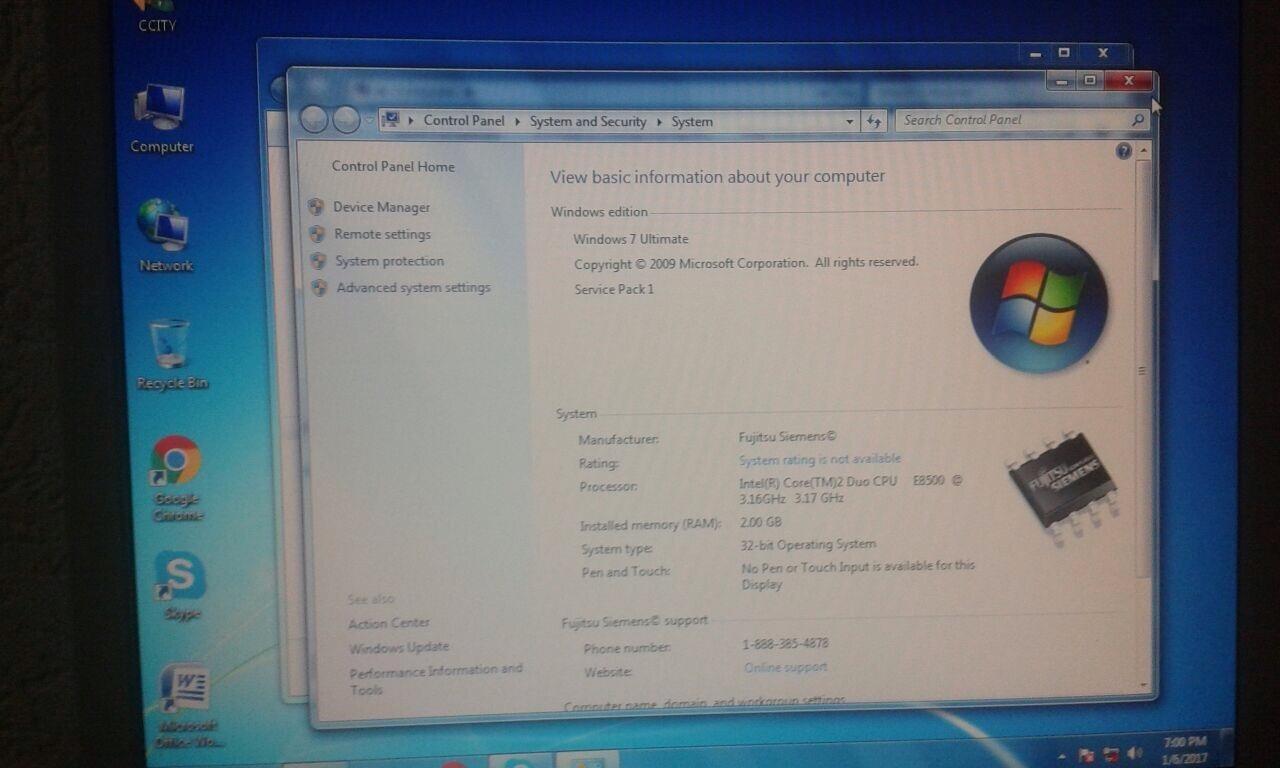
Task: Click phone number '1-888-385-4878'
Action: pyautogui.click(x=786, y=643)
